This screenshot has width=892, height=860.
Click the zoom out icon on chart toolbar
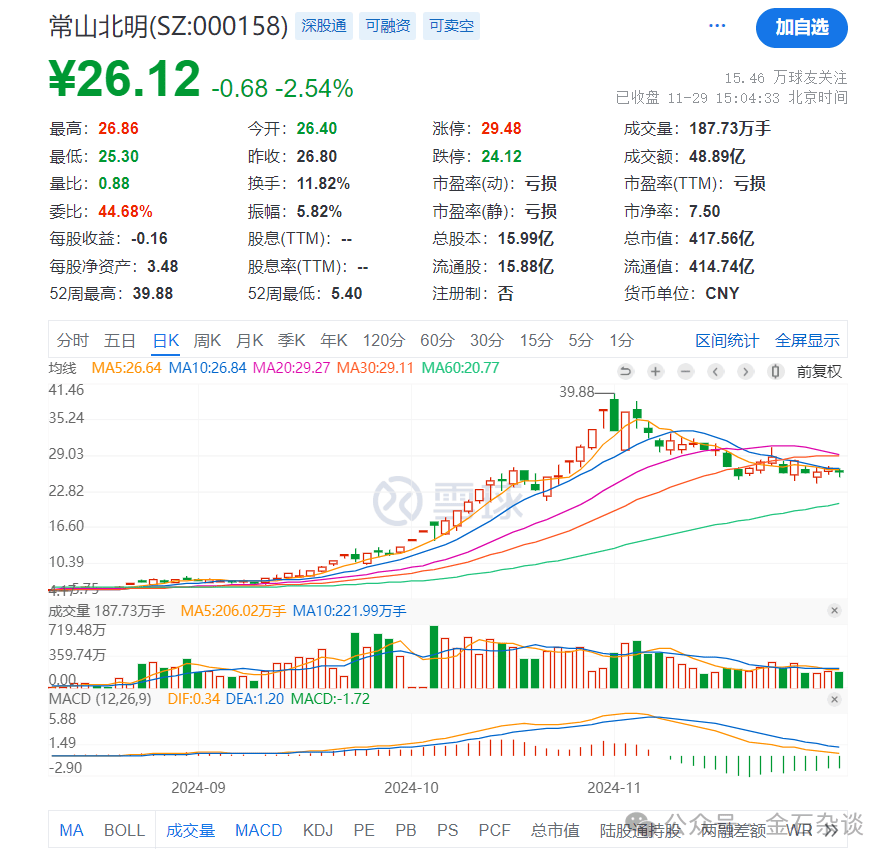[x=685, y=371]
